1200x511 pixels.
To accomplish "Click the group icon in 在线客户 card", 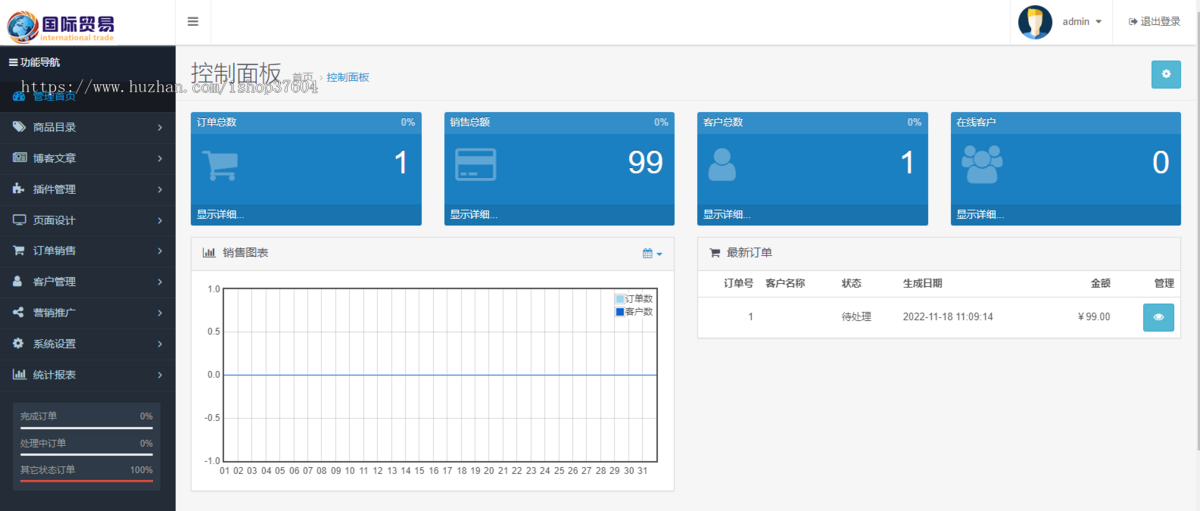I will coord(982,165).
